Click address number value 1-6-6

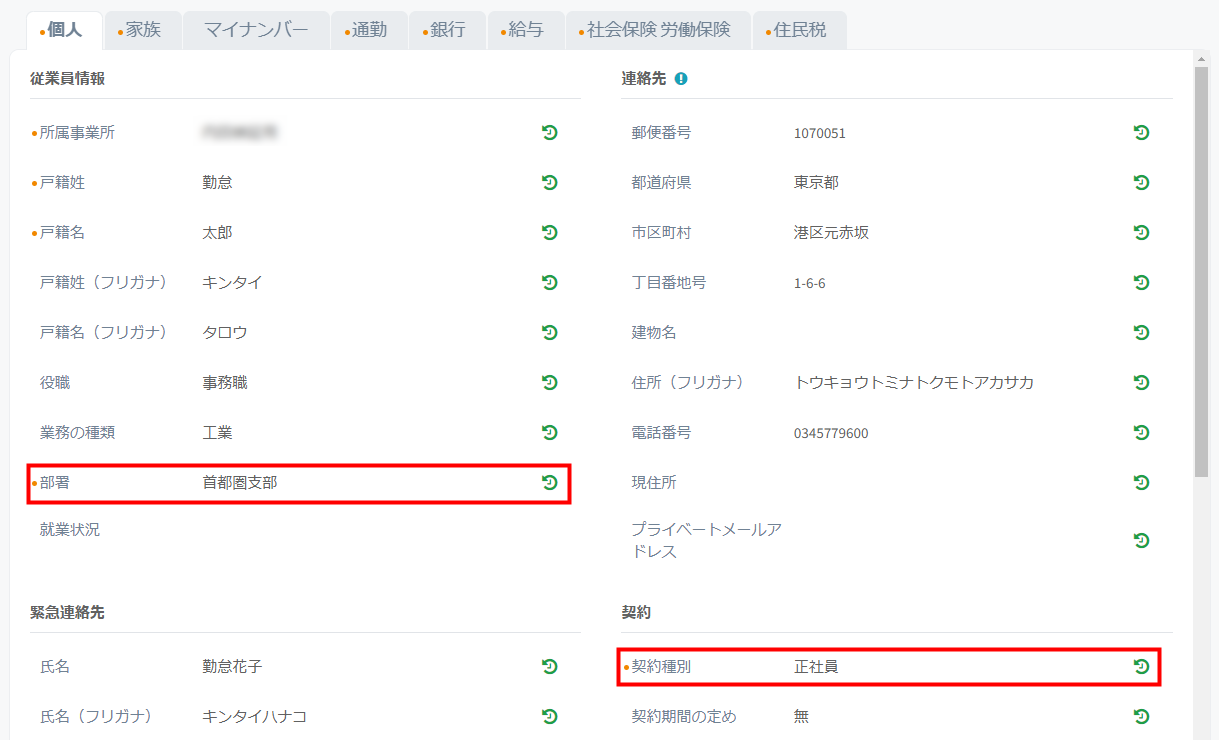[810, 283]
